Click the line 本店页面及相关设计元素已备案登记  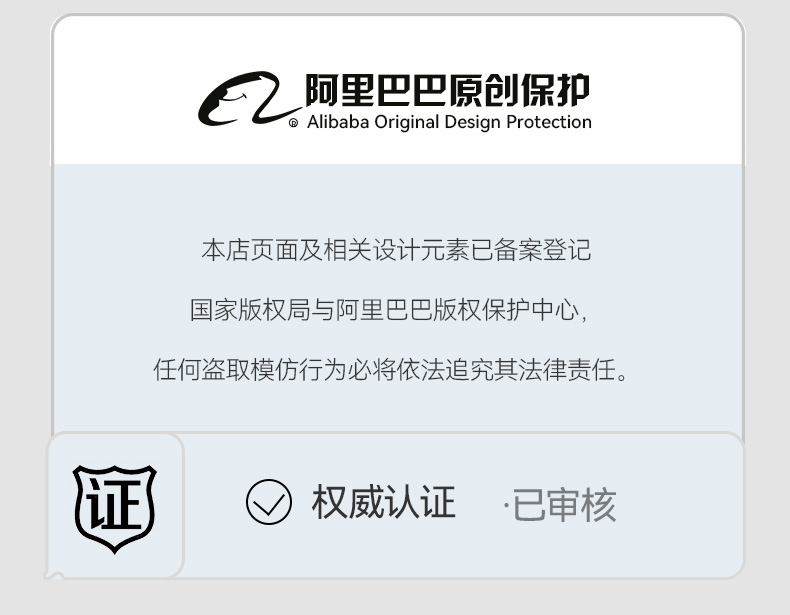tap(396, 250)
